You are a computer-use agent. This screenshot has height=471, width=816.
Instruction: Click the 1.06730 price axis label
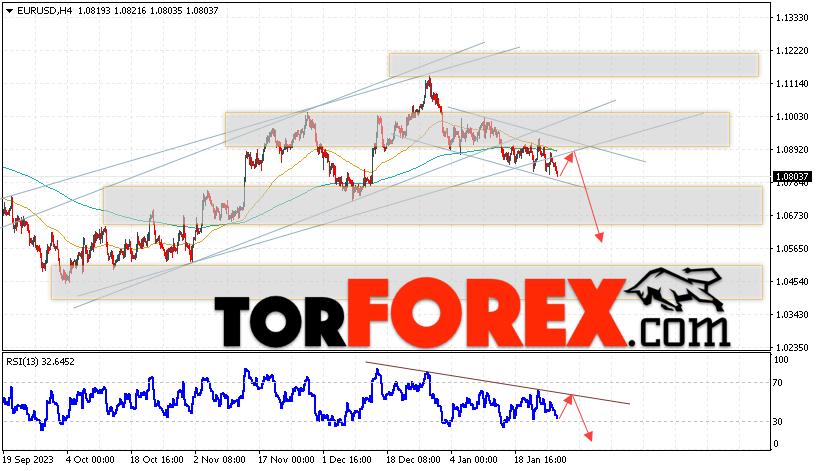(x=792, y=215)
